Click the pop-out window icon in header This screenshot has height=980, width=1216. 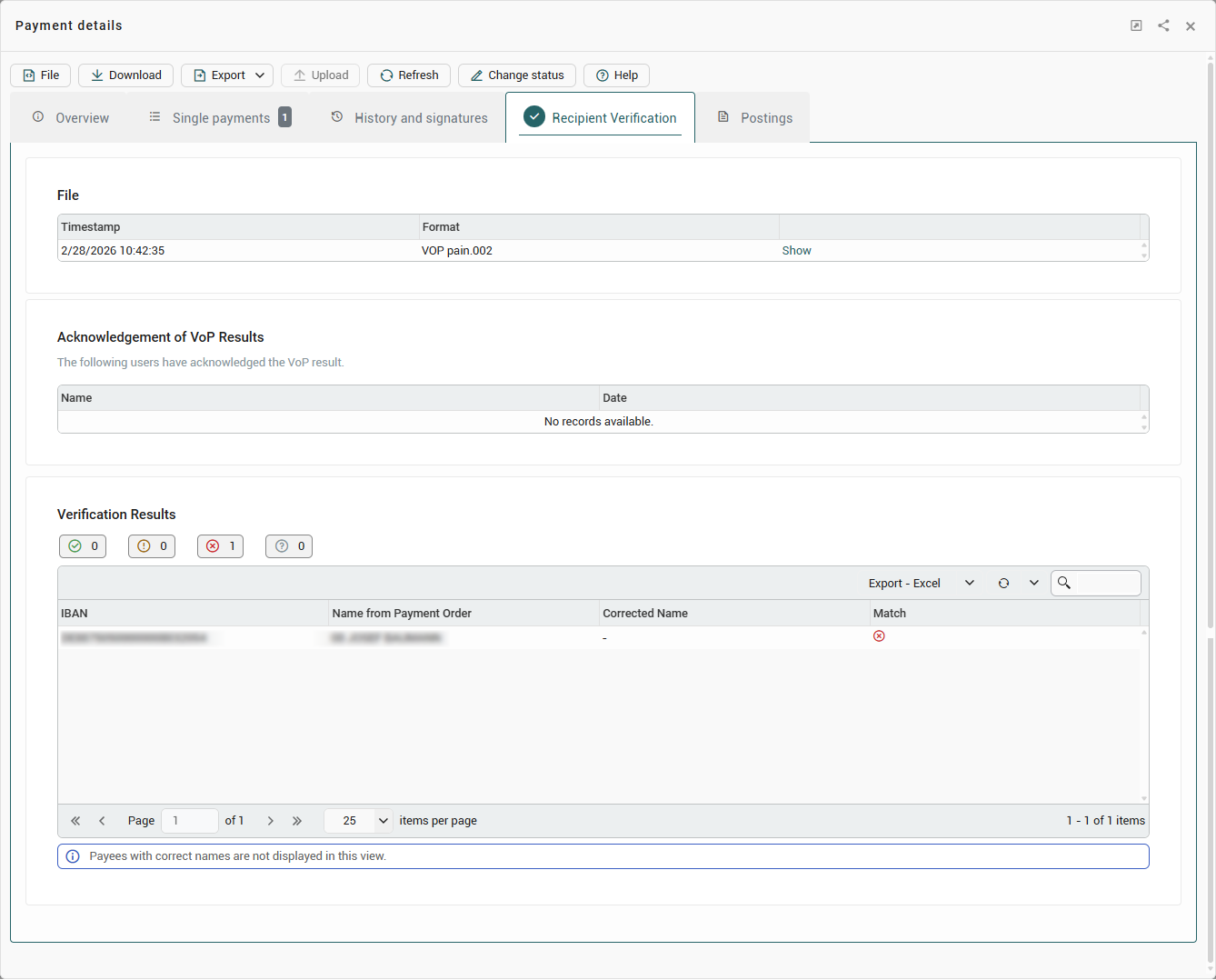(x=1136, y=25)
